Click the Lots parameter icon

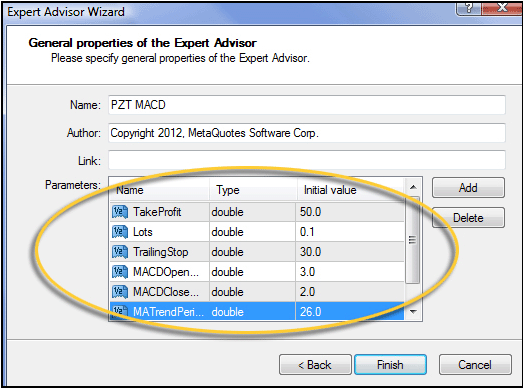click(120, 232)
